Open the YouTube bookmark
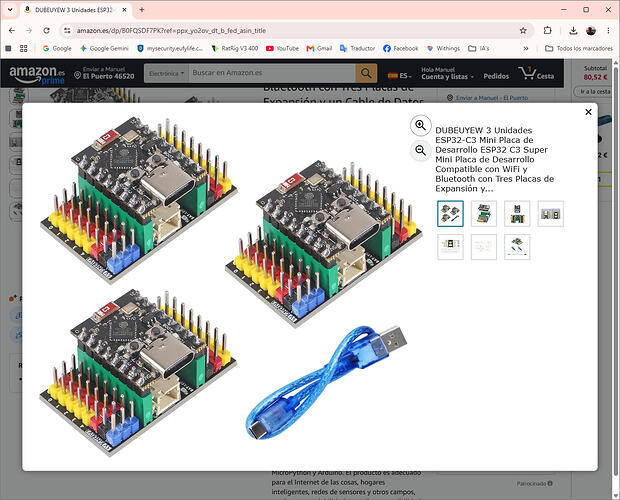 (282, 48)
